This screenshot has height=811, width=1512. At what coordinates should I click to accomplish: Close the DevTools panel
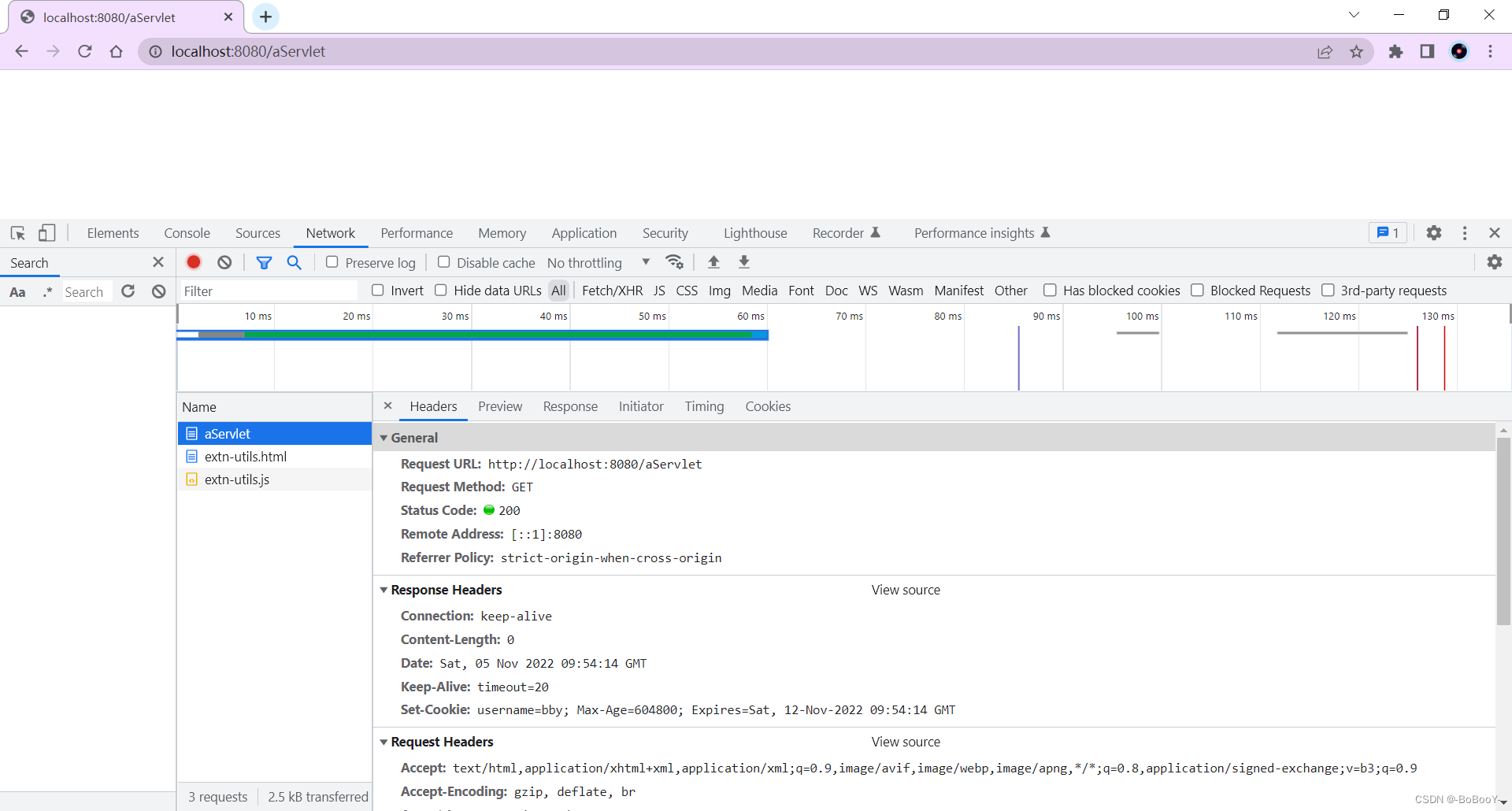pyautogui.click(x=1495, y=233)
